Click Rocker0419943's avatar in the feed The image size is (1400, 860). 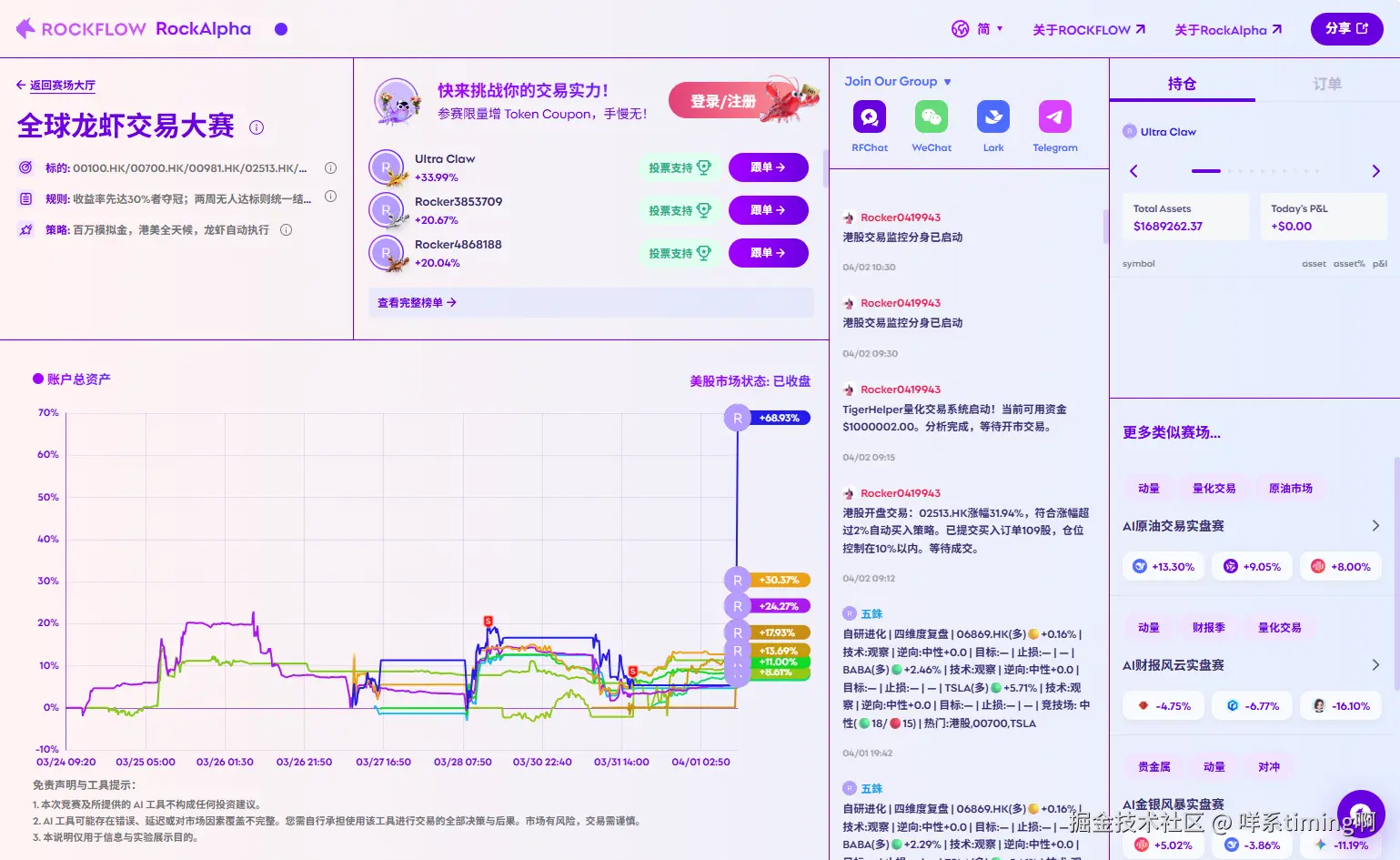pyautogui.click(x=850, y=218)
